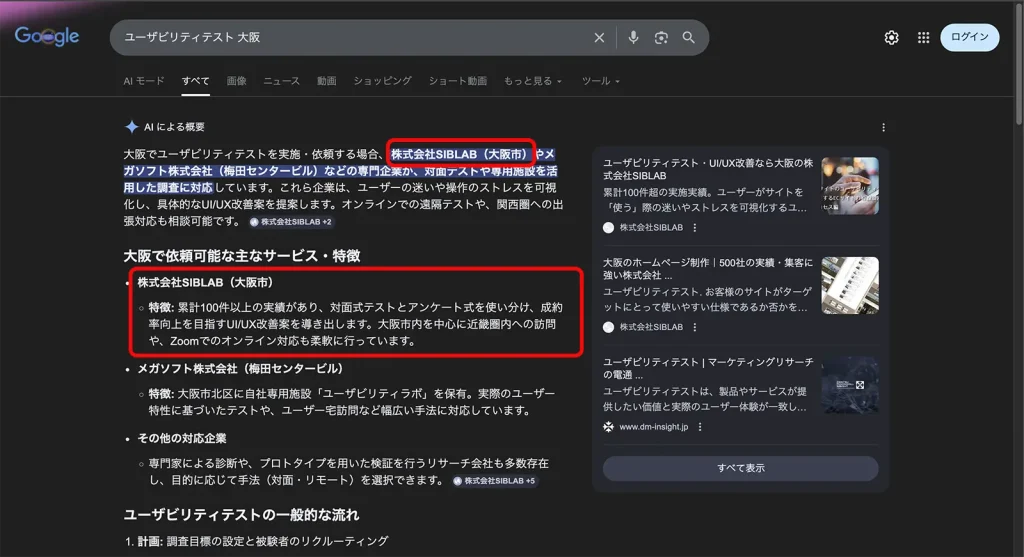Submit search with magnifier icon
This screenshot has width=1024, height=557.
coord(688,38)
